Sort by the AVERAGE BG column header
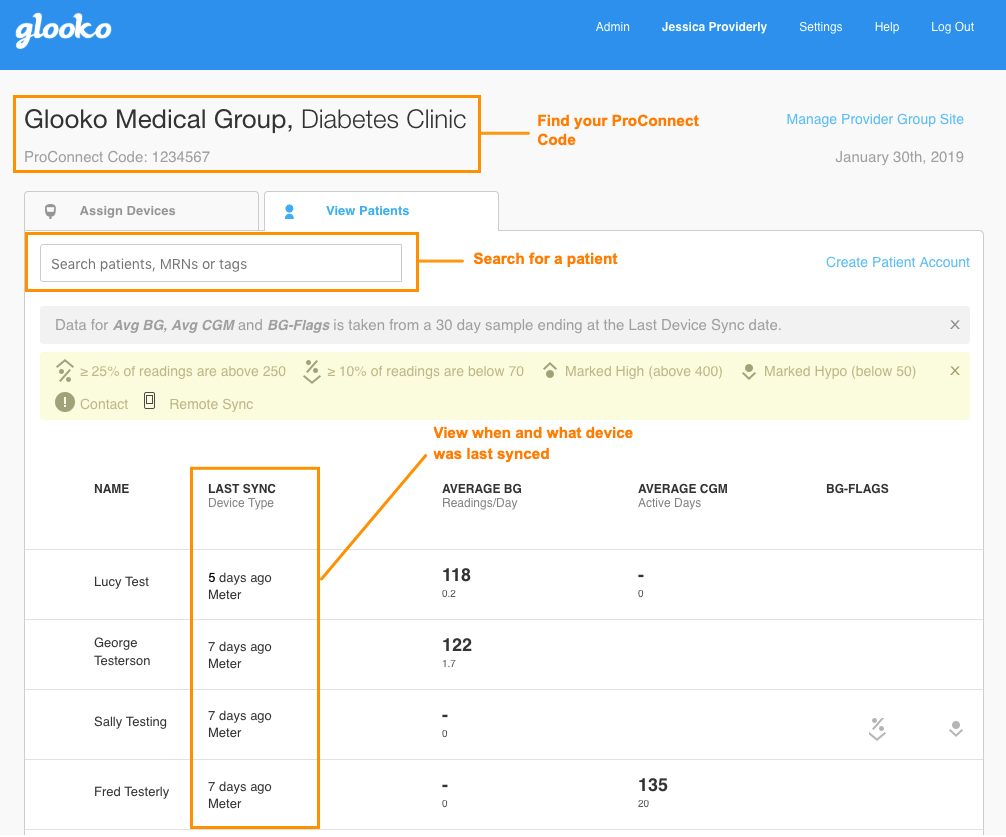This screenshot has width=1006, height=837. 482,489
